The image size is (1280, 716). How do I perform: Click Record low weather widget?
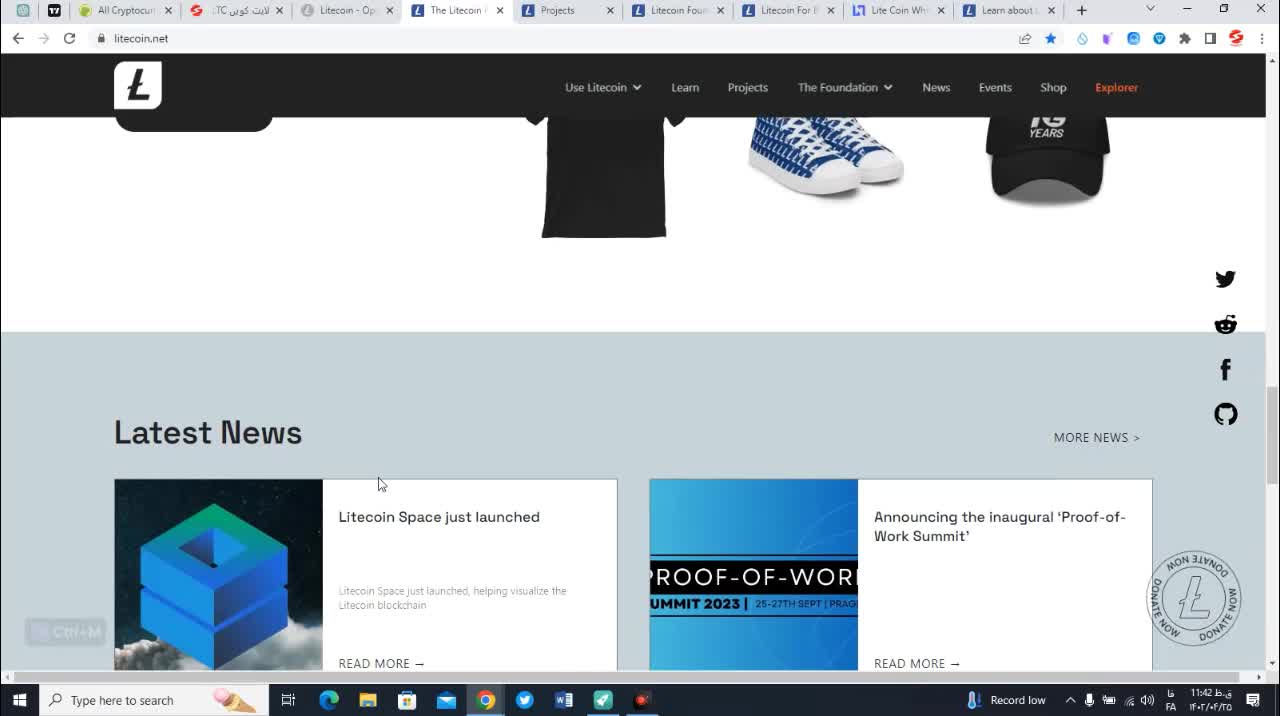point(1007,700)
